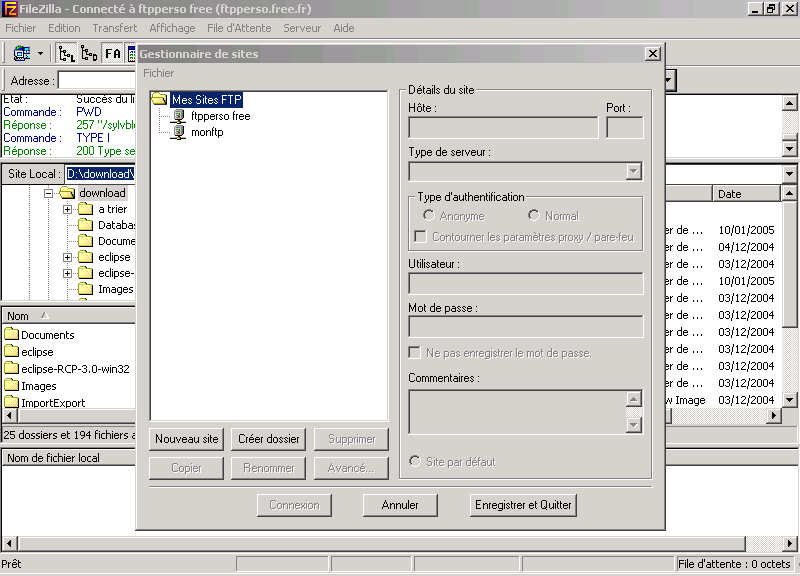Expand the eclipse folder tree node

[67, 258]
